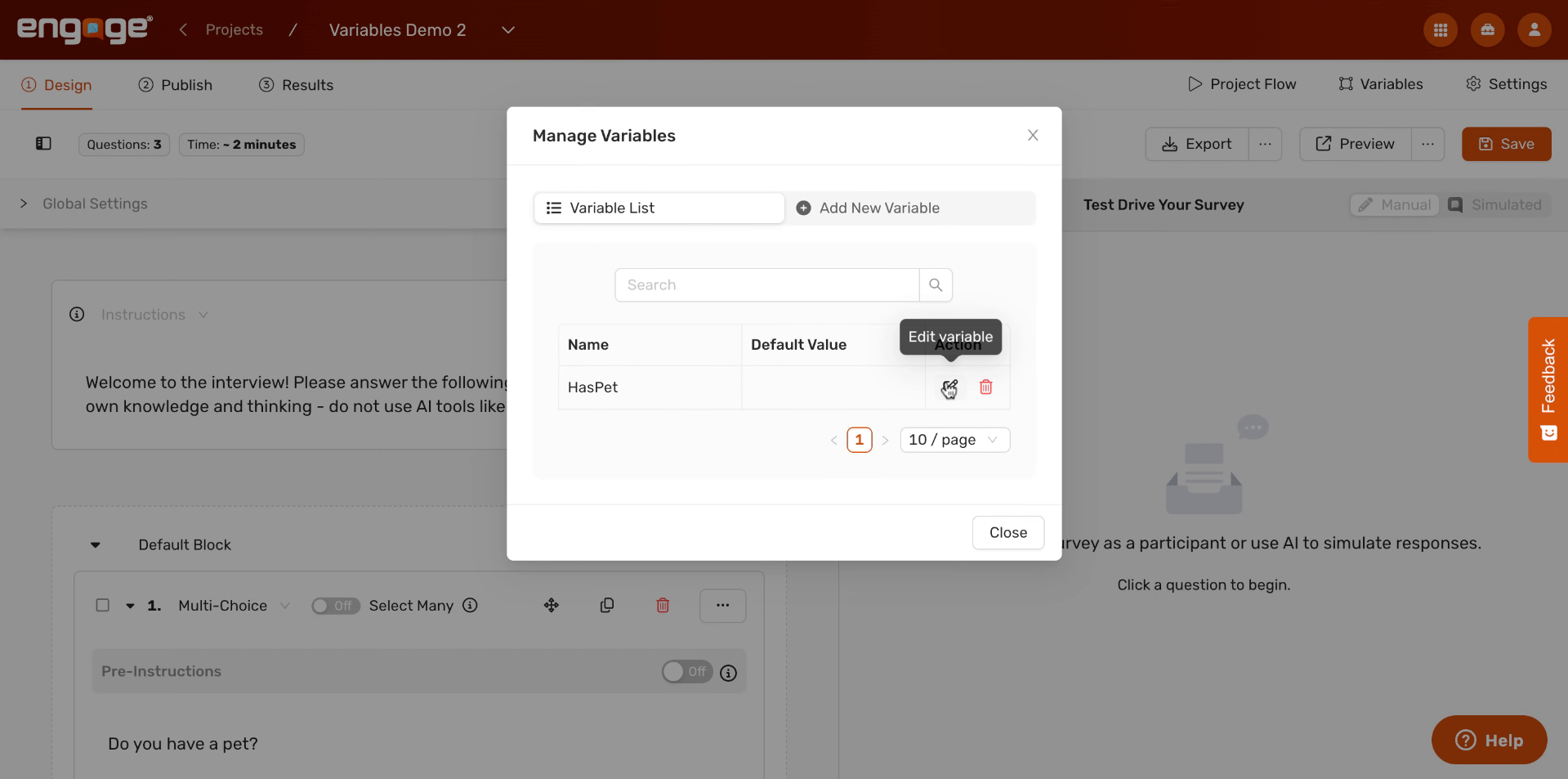Go to next page in variable list
The image size is (1568, 779).
pos(885,441)
